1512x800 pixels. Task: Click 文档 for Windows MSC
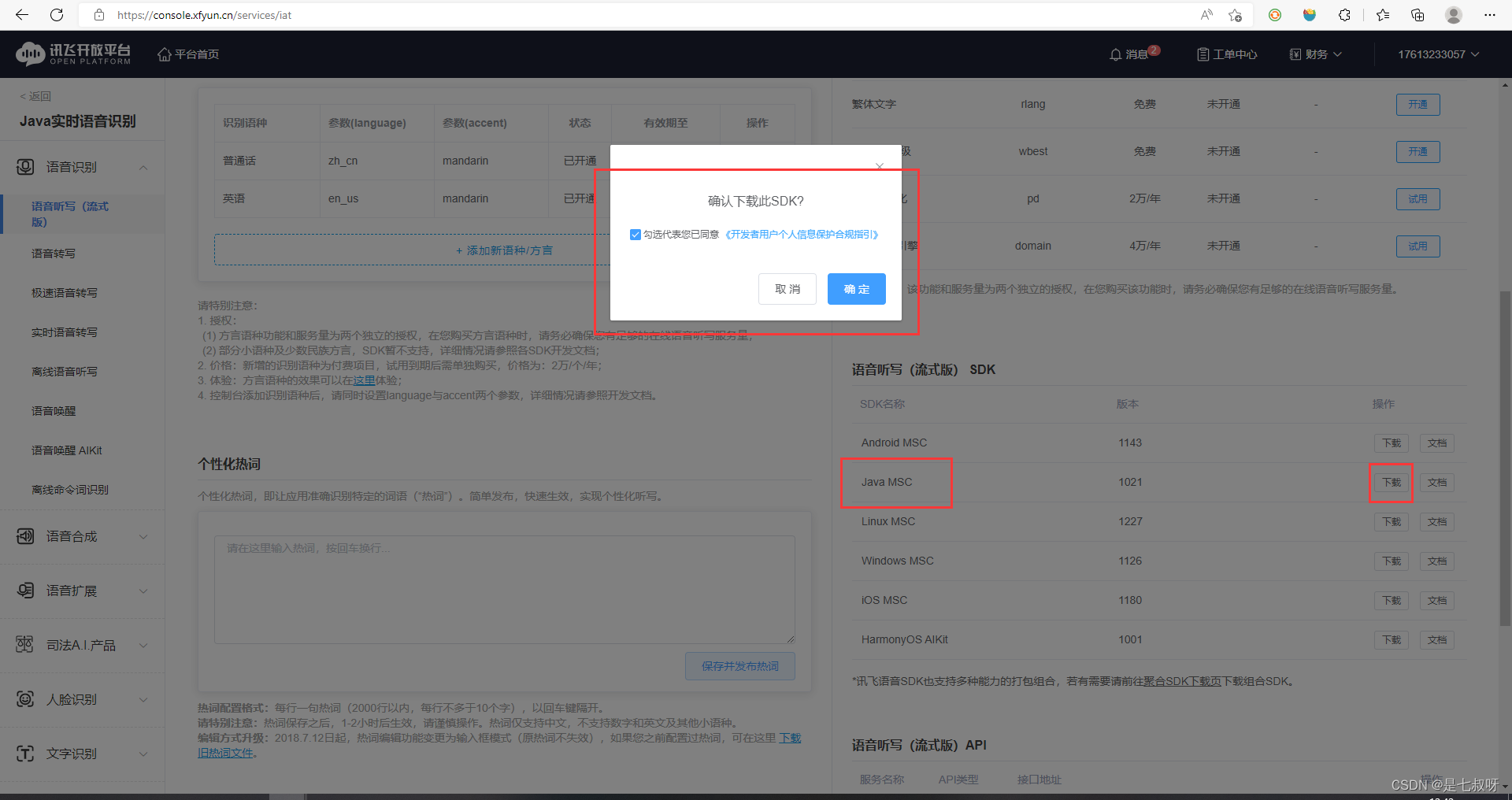pyautogui.click(x=1437, y=561)
